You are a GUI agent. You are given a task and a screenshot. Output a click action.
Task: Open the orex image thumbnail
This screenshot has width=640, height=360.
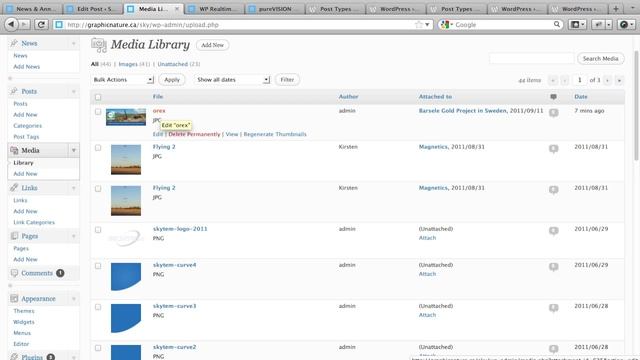[x=126, y=117]
